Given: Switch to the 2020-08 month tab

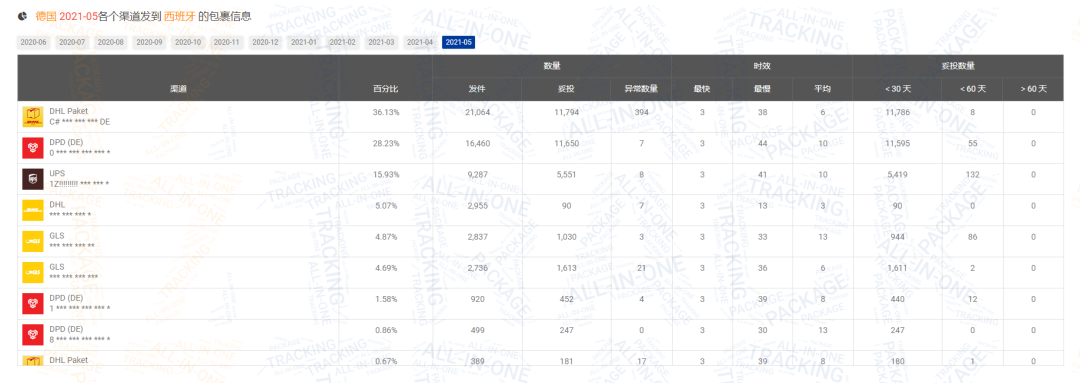Looking at the screenshot, I should pos(111,42).
